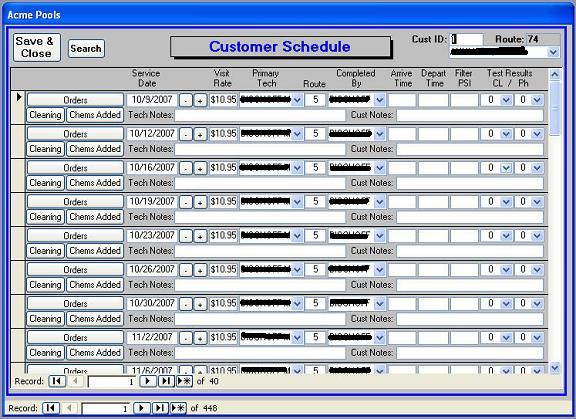Open Completed By dropdown on 10/19/2007 row
Screen dimensions: 576x419
[380, 202]
